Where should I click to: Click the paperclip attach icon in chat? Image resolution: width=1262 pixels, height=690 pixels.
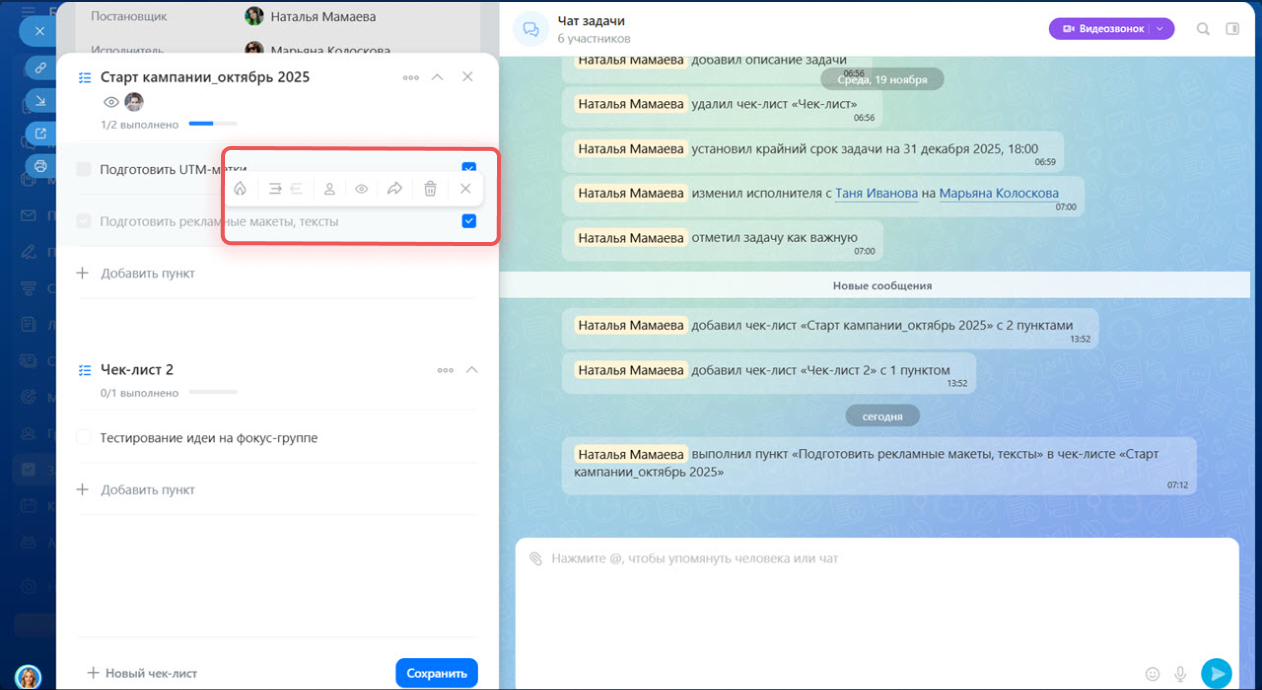535,558
